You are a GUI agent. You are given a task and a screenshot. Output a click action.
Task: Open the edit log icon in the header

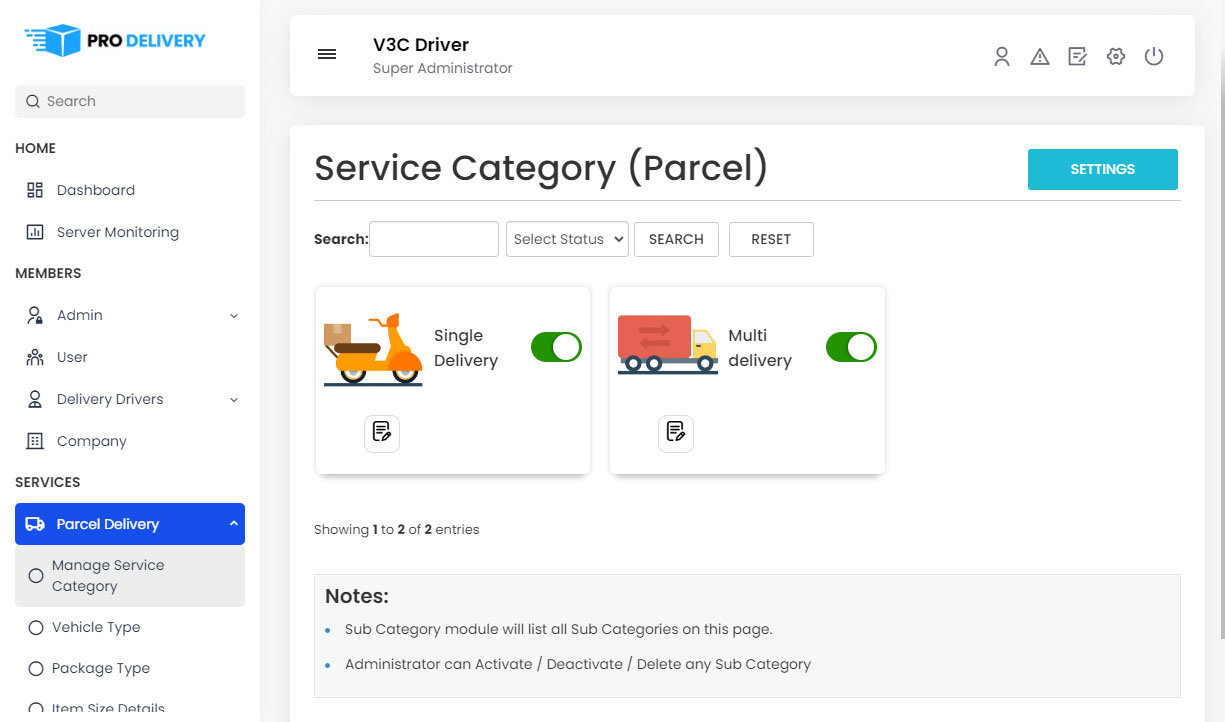(x=1077, y=56)
